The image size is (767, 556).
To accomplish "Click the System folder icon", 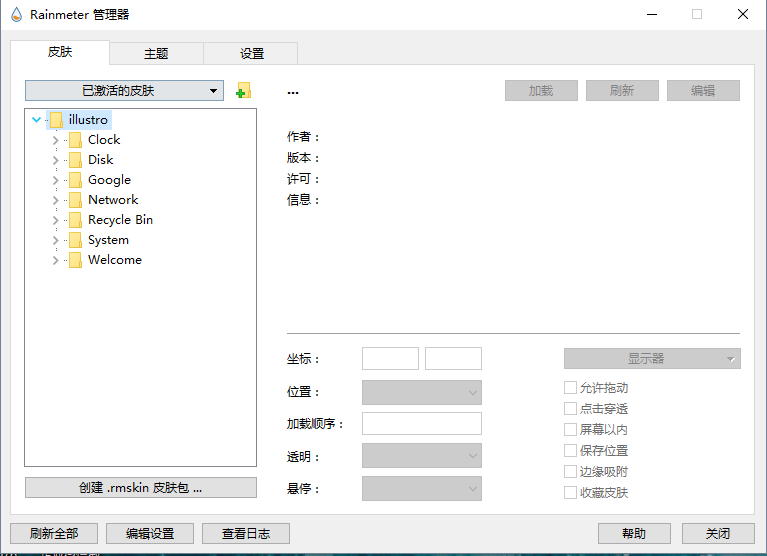I will coord(75,240).
